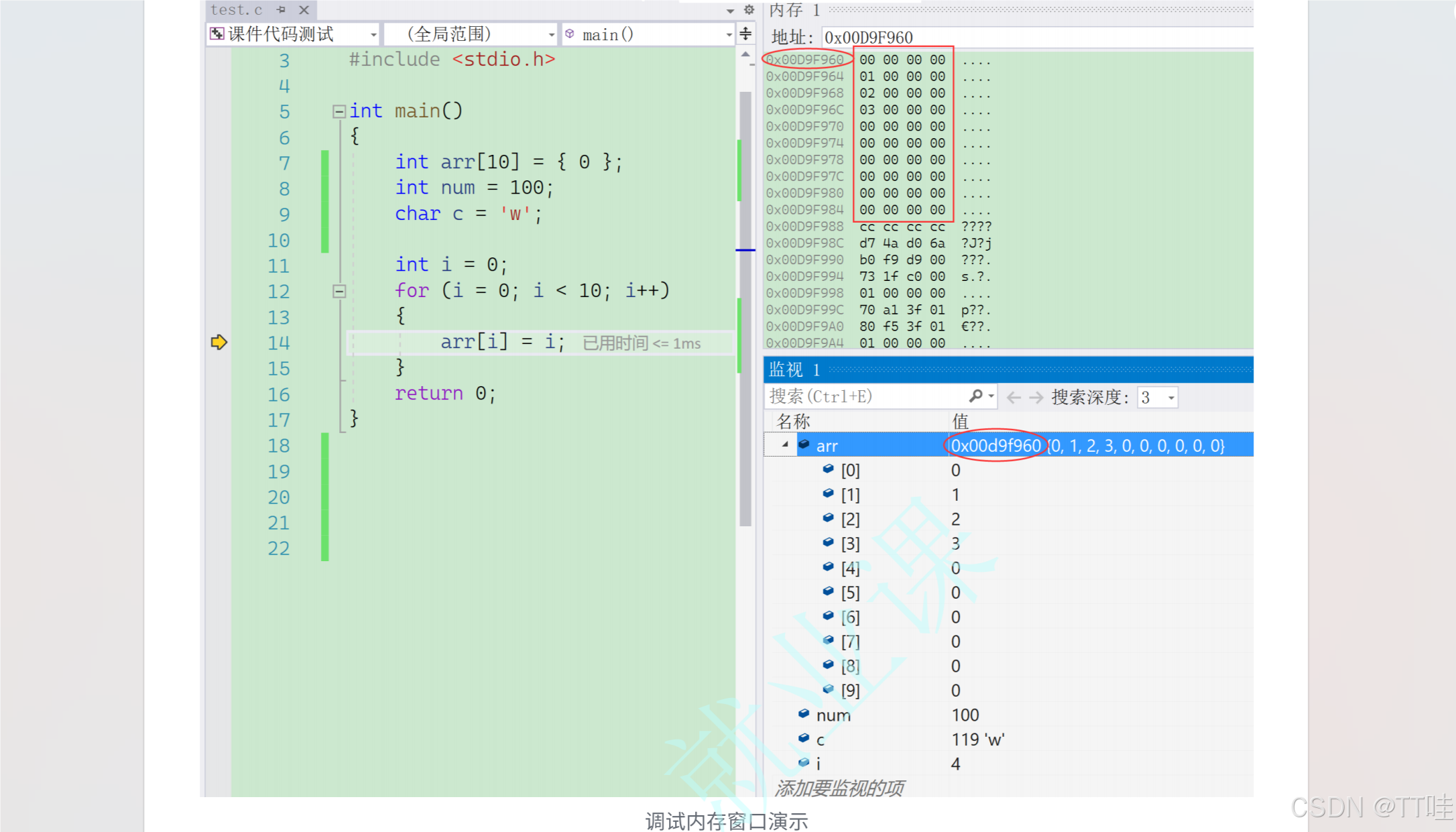Close the test.c editor tab

click(x=304, y=10)
